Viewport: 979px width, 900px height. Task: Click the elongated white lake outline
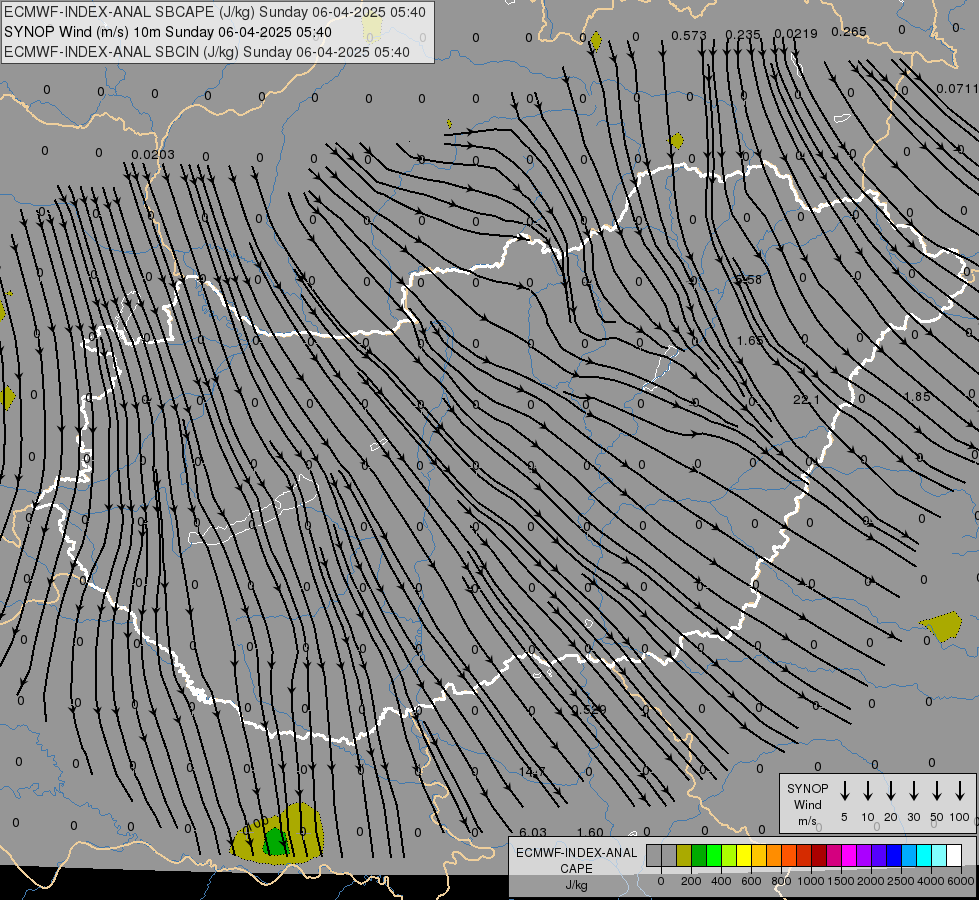(253, 510)
